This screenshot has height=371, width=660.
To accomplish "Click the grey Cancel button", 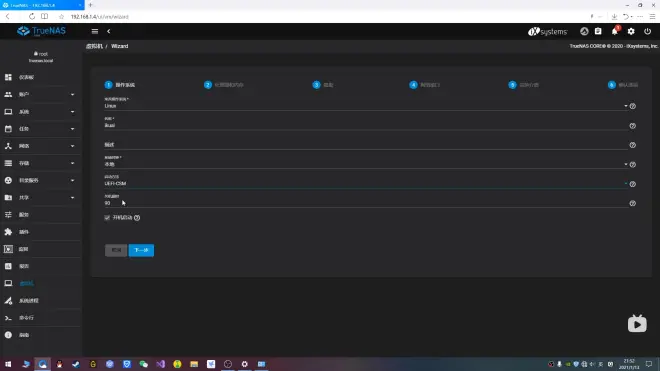I will [x=116, y=250].
